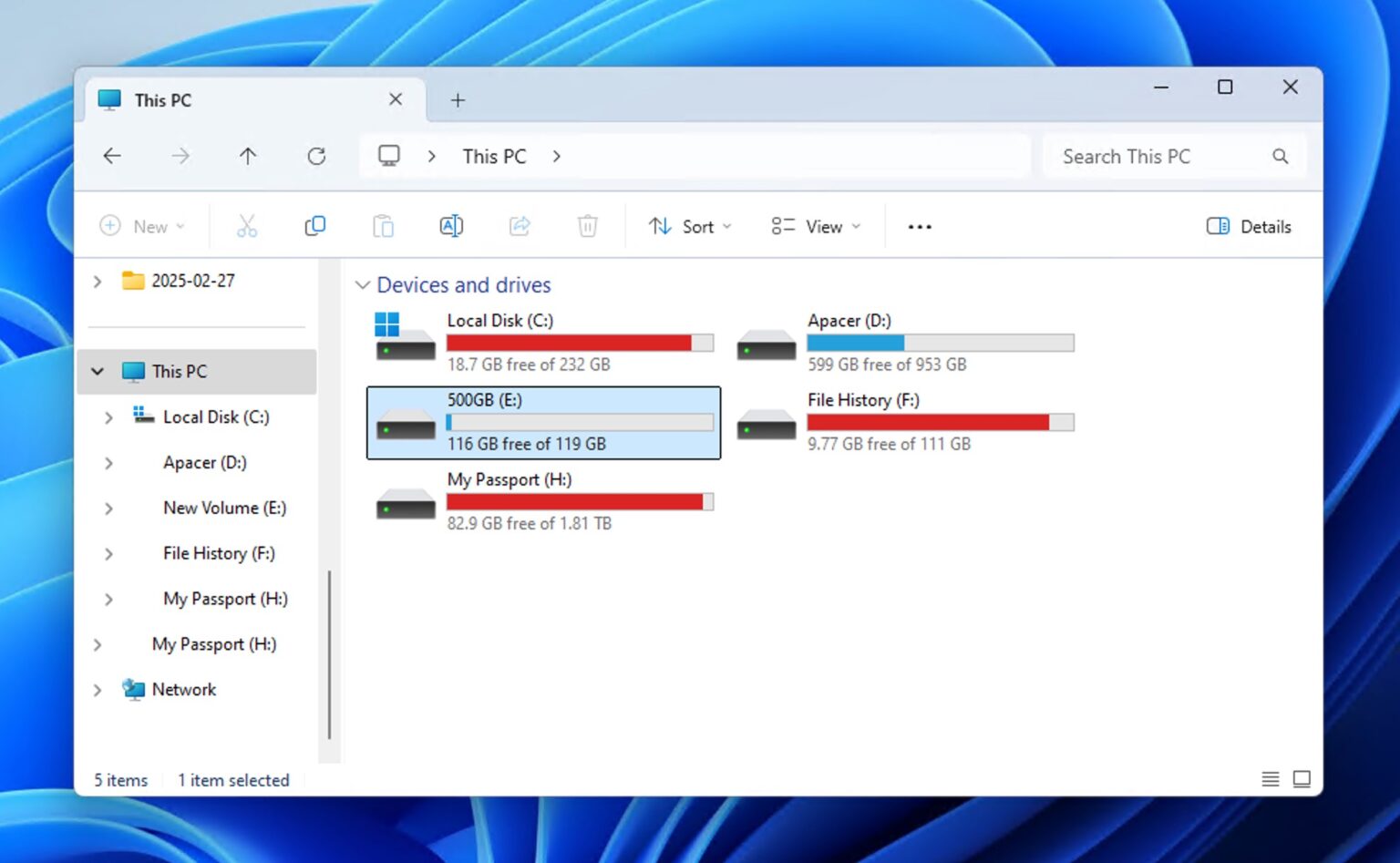Image resolution: width=1400 pixels, height=863 pixels.
Task: Click the Cut icon in the toolbar
Action: pos(246,226)
